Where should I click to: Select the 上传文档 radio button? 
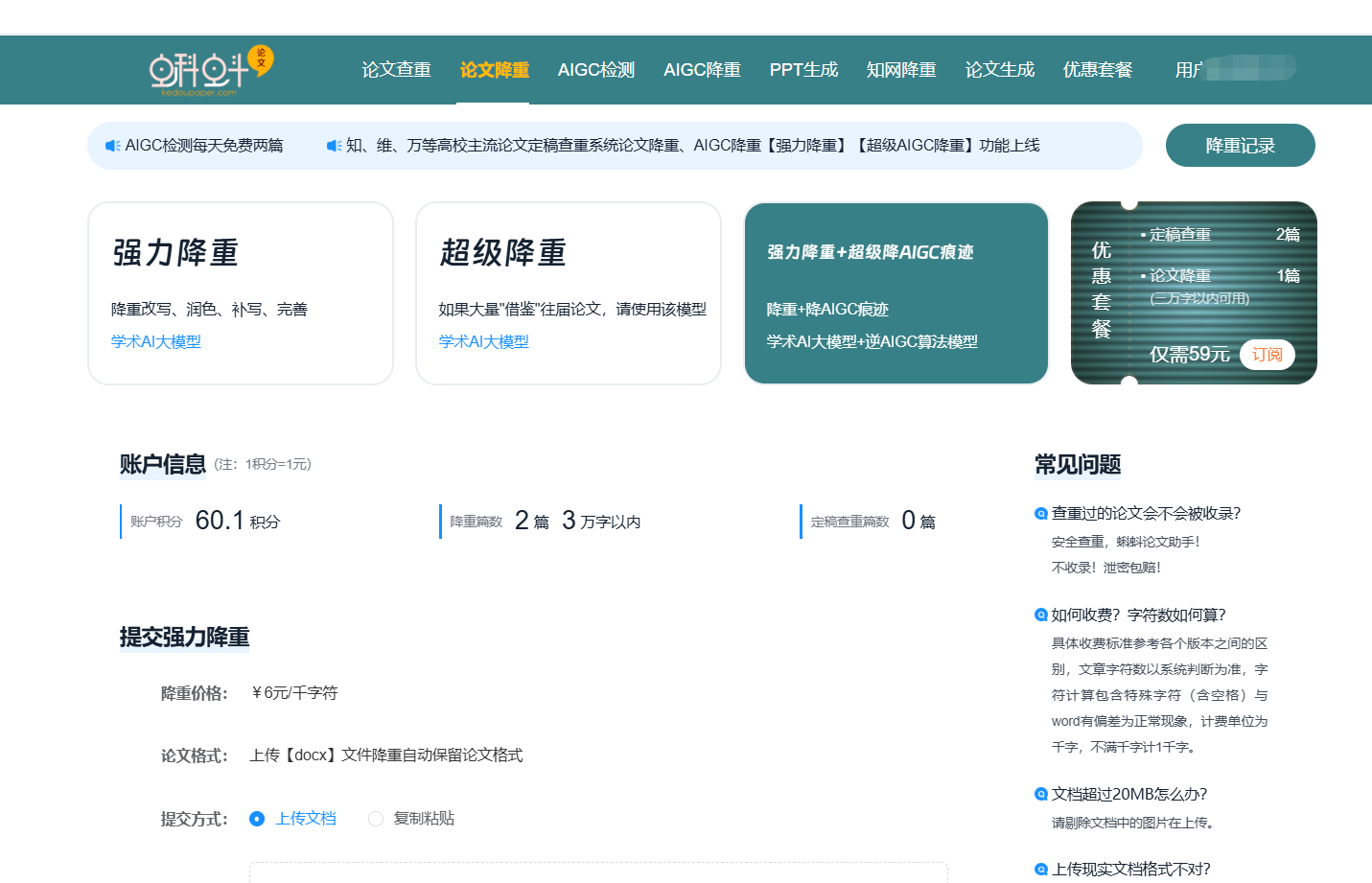257,819
